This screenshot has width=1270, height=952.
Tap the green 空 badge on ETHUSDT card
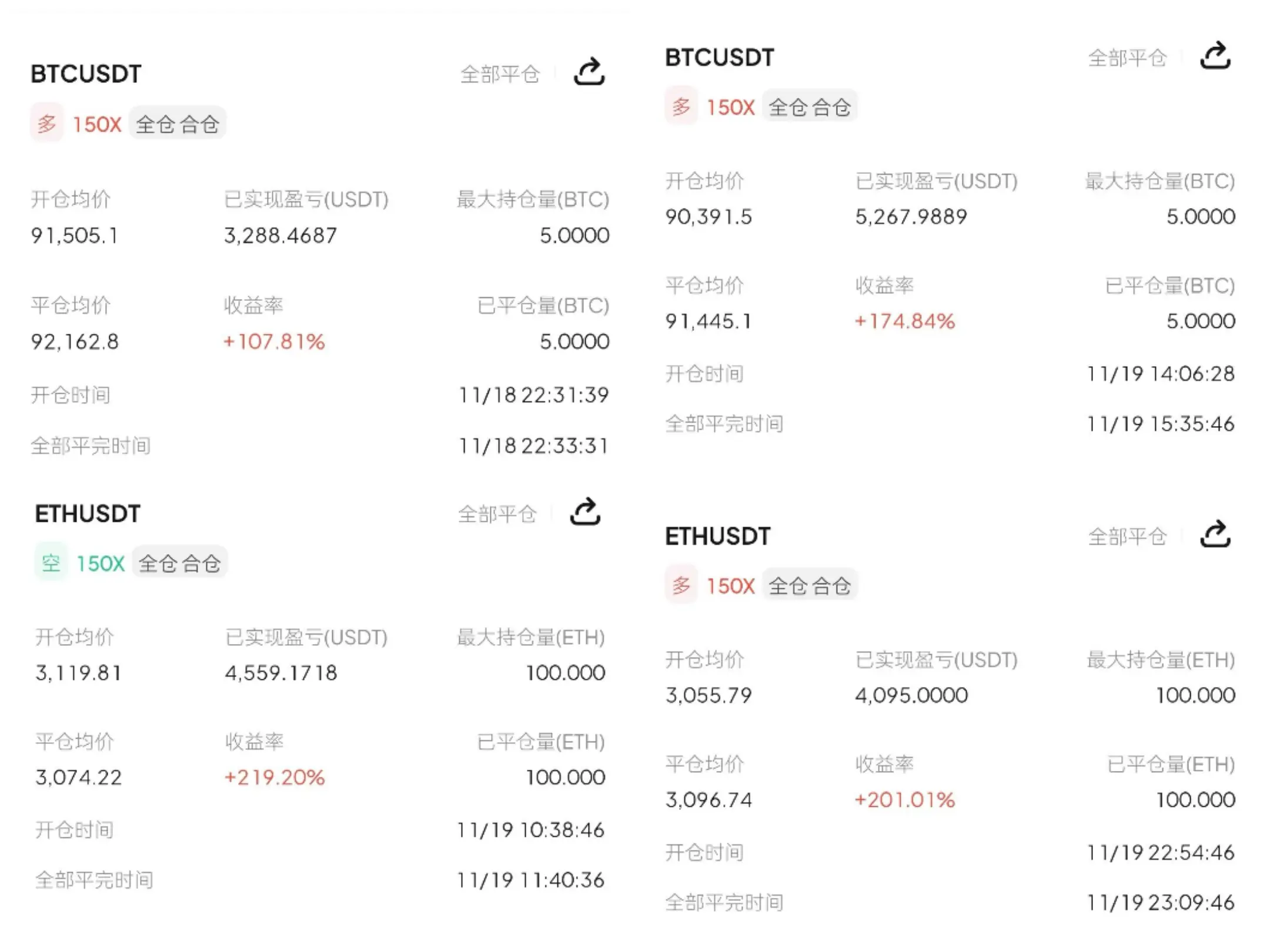(x=51, y=563)
